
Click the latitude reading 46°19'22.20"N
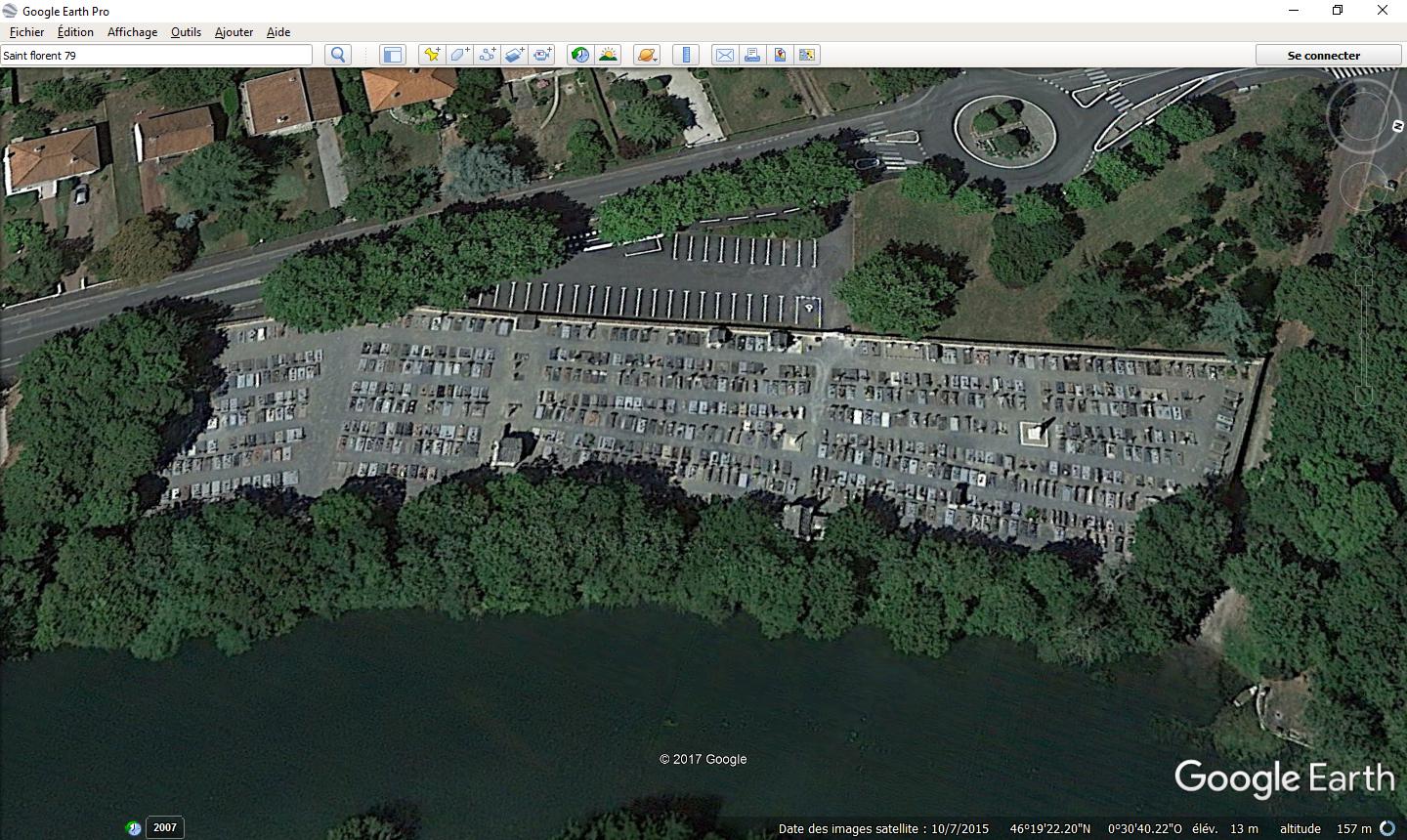click(1050, 828)
